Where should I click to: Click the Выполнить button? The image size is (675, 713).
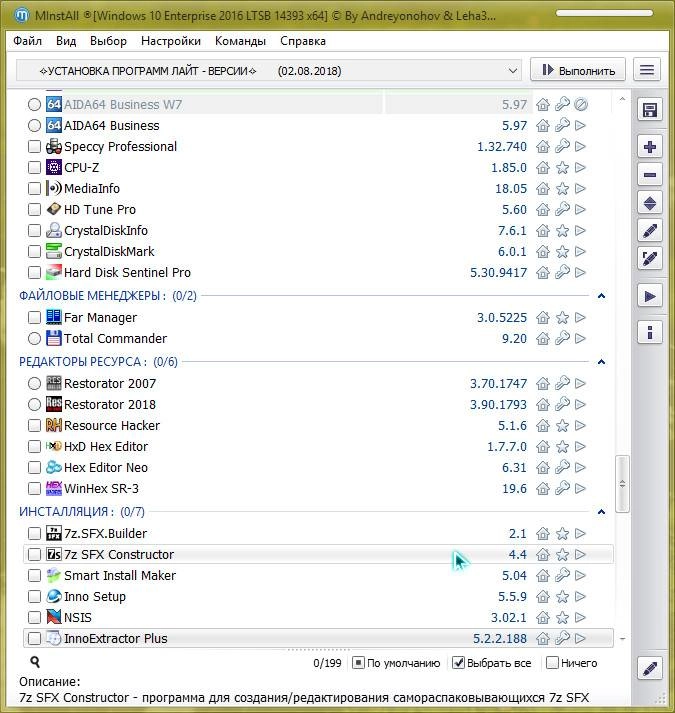[578, 70]
